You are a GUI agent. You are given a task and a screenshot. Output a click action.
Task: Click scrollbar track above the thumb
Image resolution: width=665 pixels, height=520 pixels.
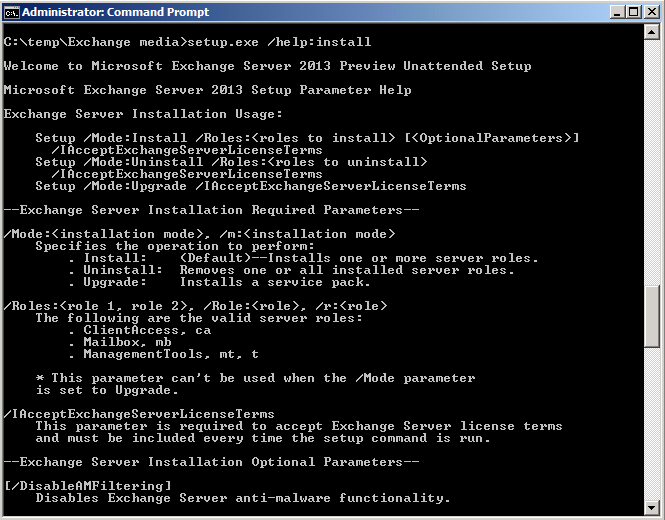point(651,162)
